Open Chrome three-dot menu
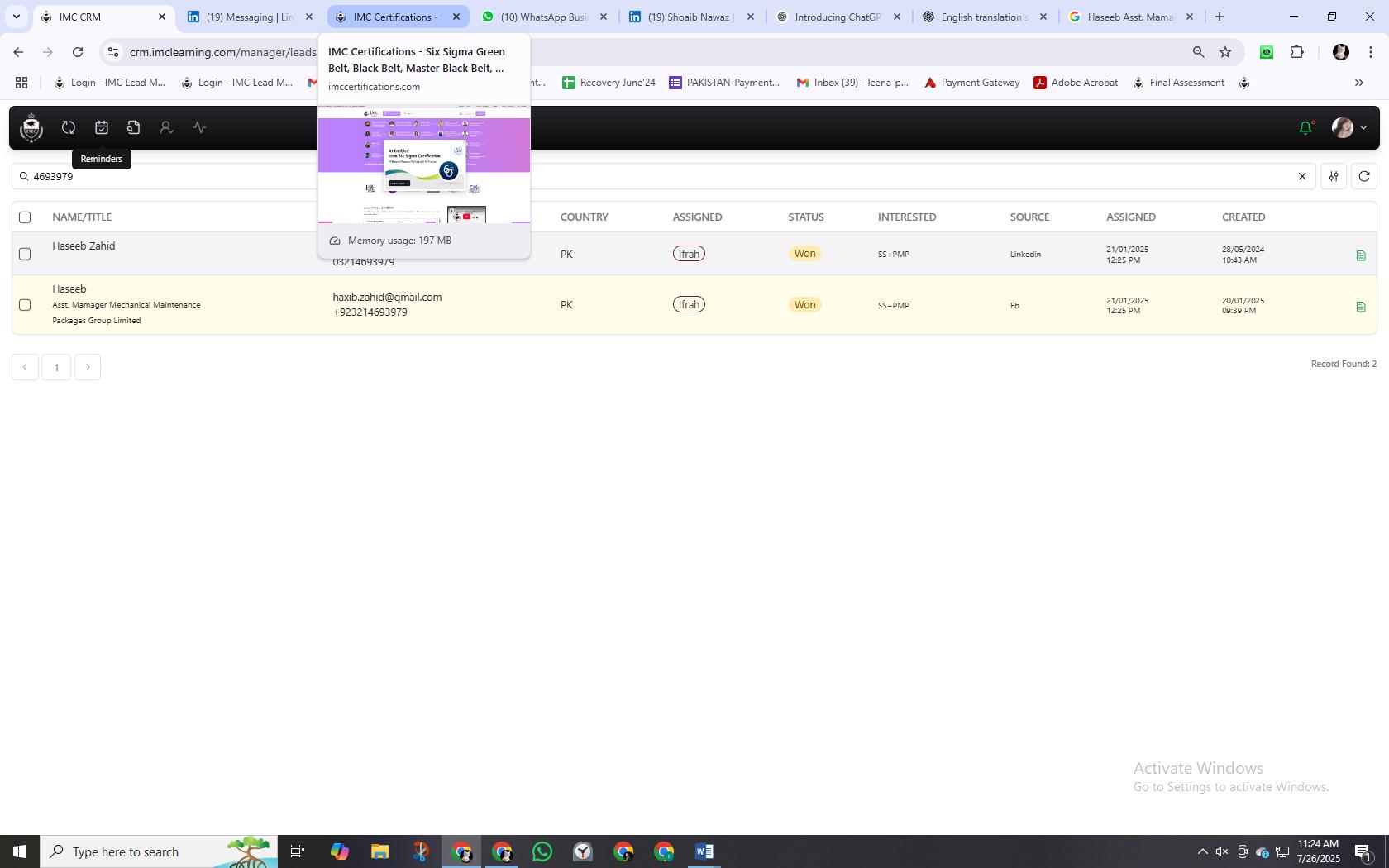The image size is (1389, 868). (x=1371, y=52)
